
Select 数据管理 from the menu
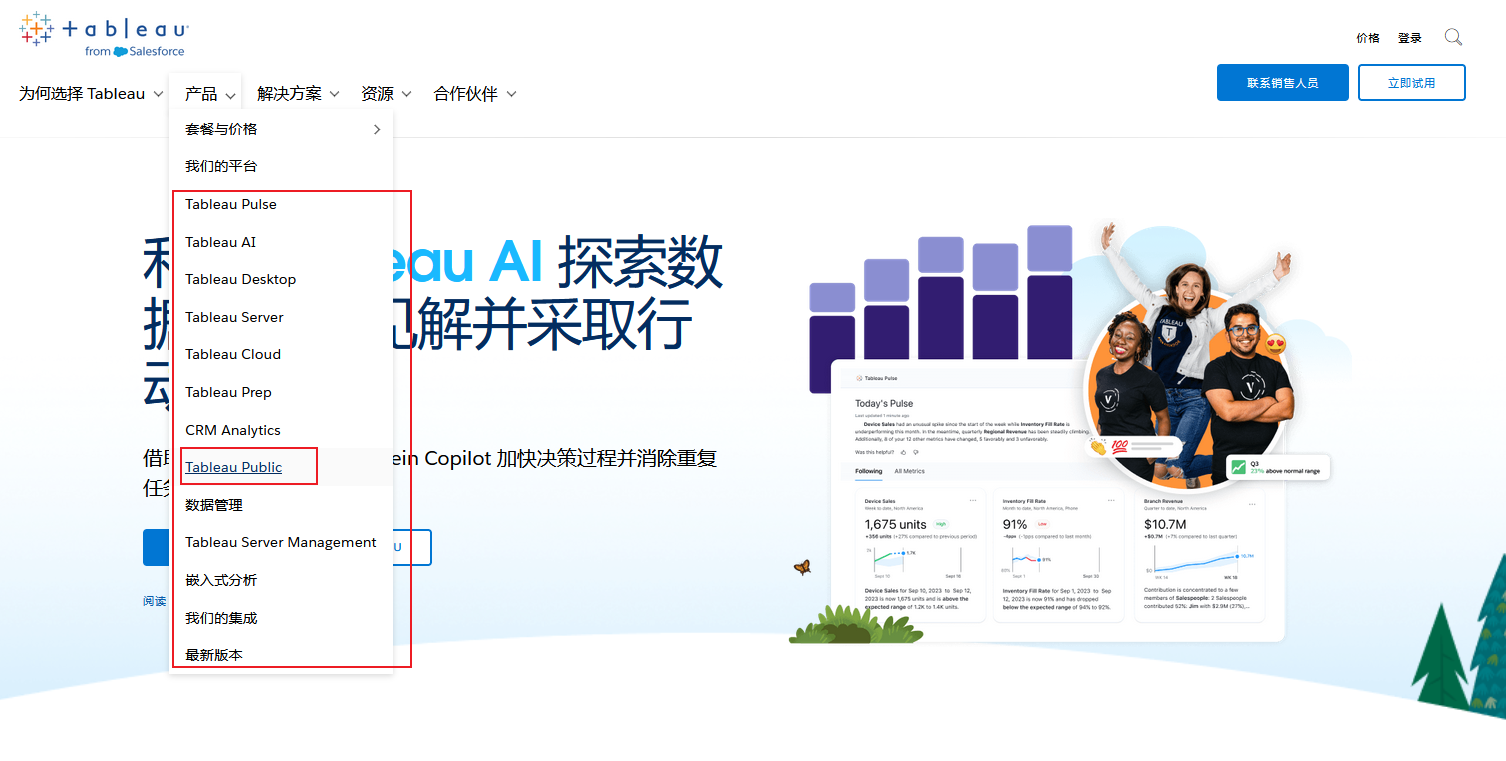click(214, 505)
